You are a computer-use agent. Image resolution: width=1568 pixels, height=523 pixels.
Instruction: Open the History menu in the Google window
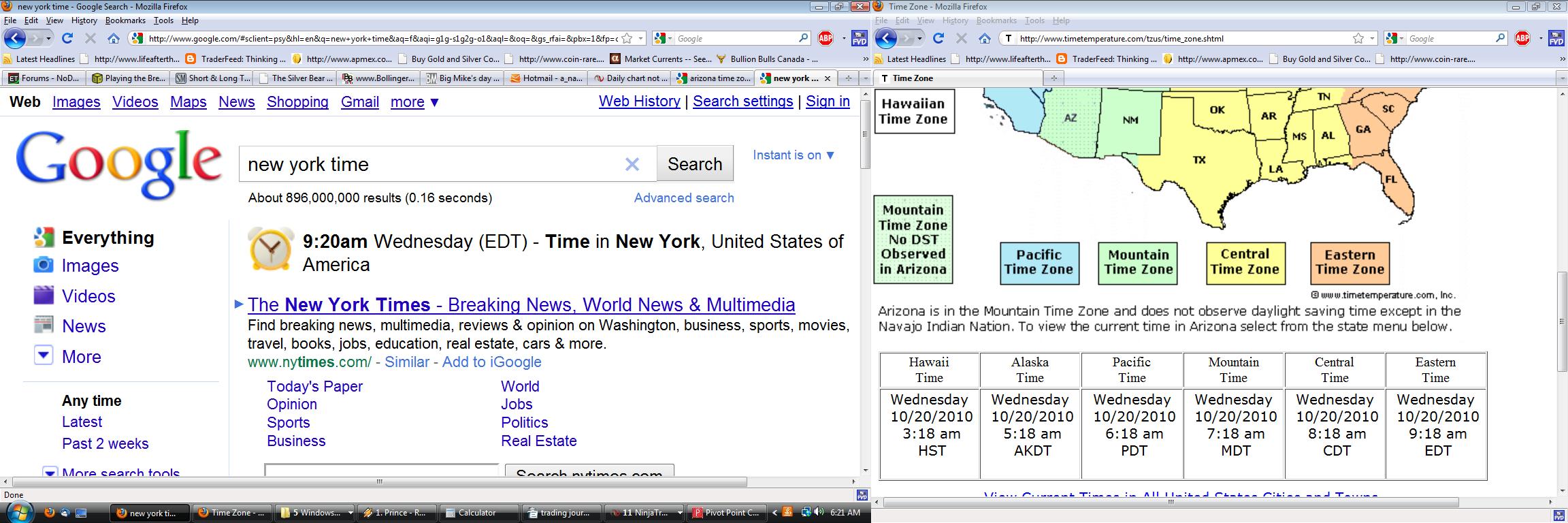point(84,20)
